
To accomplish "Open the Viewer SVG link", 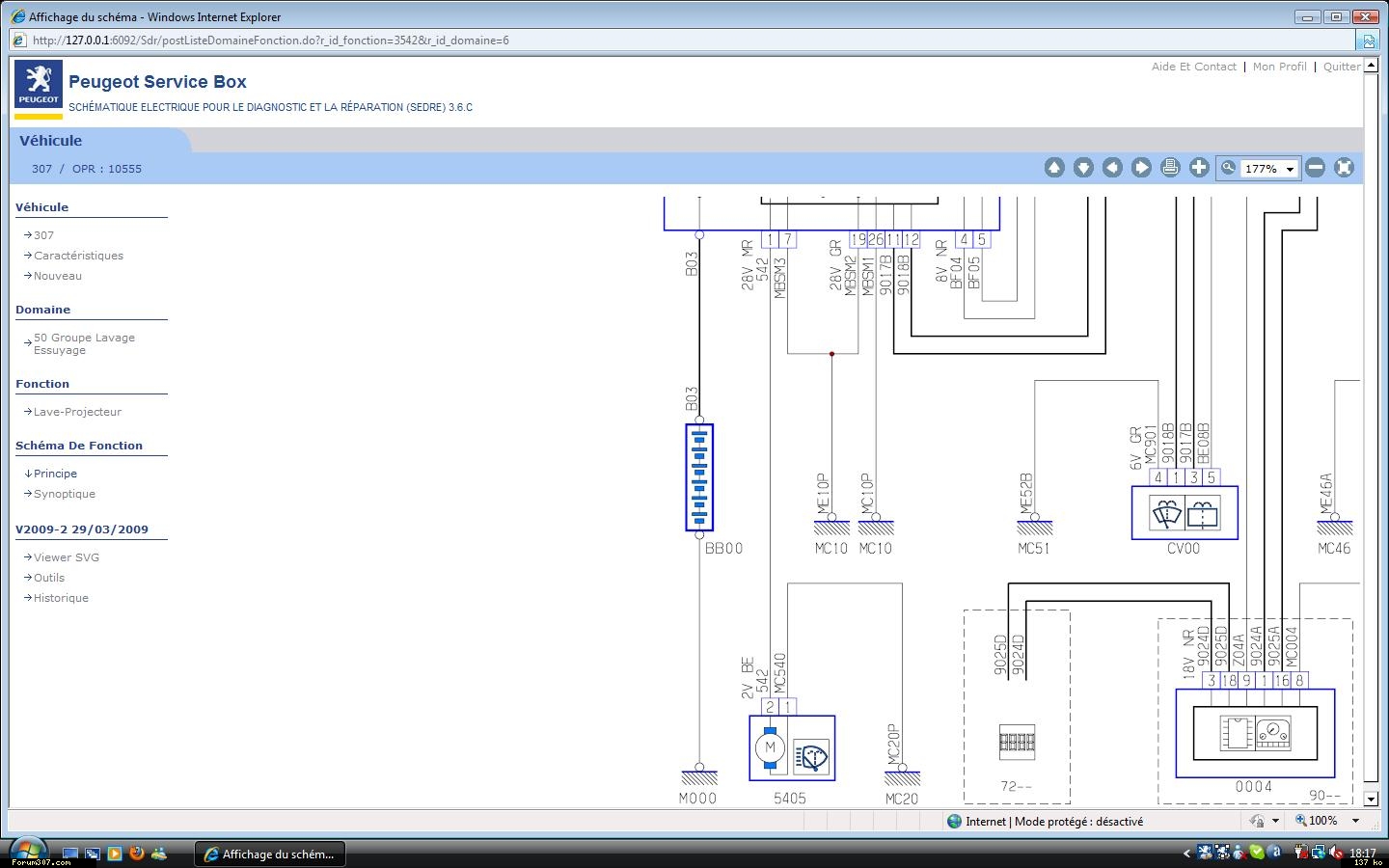I will coord(67,557).
